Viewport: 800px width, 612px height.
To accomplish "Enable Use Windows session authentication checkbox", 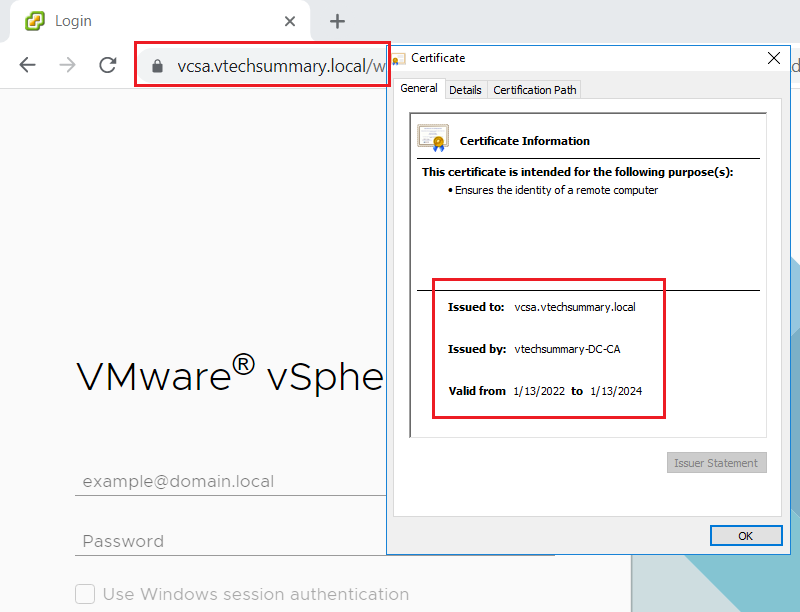I will pyautogui.click(x=86, y=594).
